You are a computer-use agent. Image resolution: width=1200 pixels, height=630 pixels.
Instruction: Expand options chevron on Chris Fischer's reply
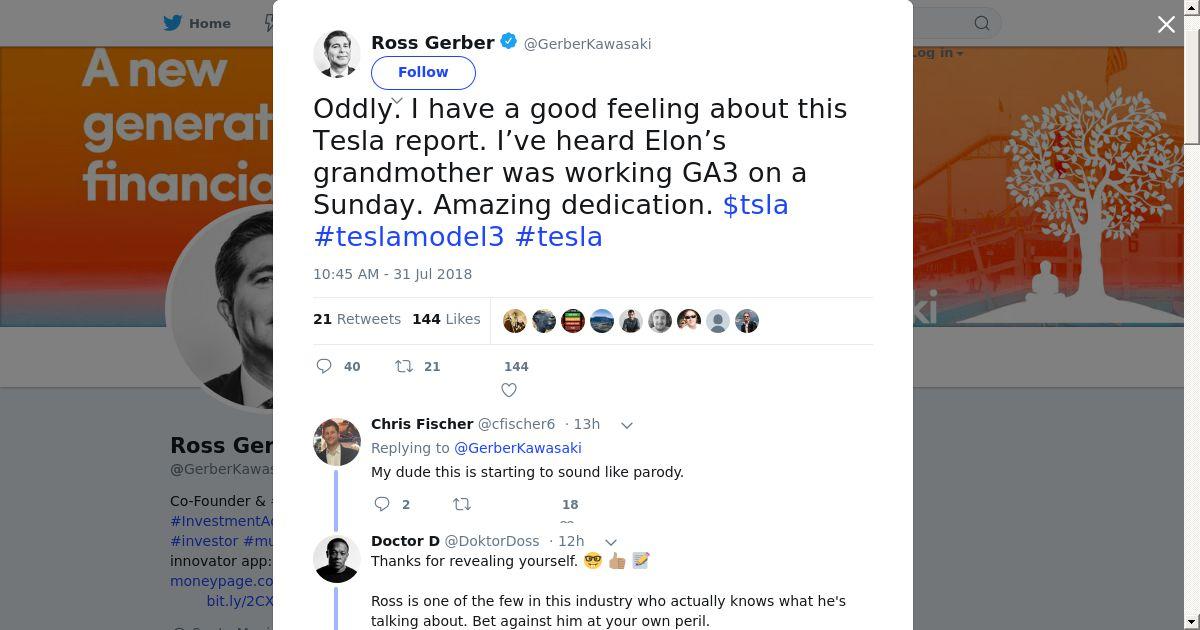[x=627, y=425]
